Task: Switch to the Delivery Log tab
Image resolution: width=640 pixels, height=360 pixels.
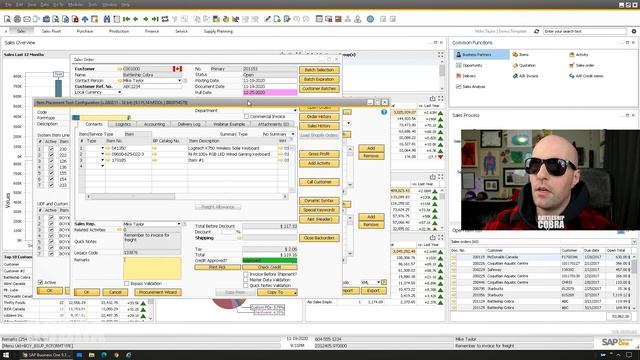Action: coord(189,124)
